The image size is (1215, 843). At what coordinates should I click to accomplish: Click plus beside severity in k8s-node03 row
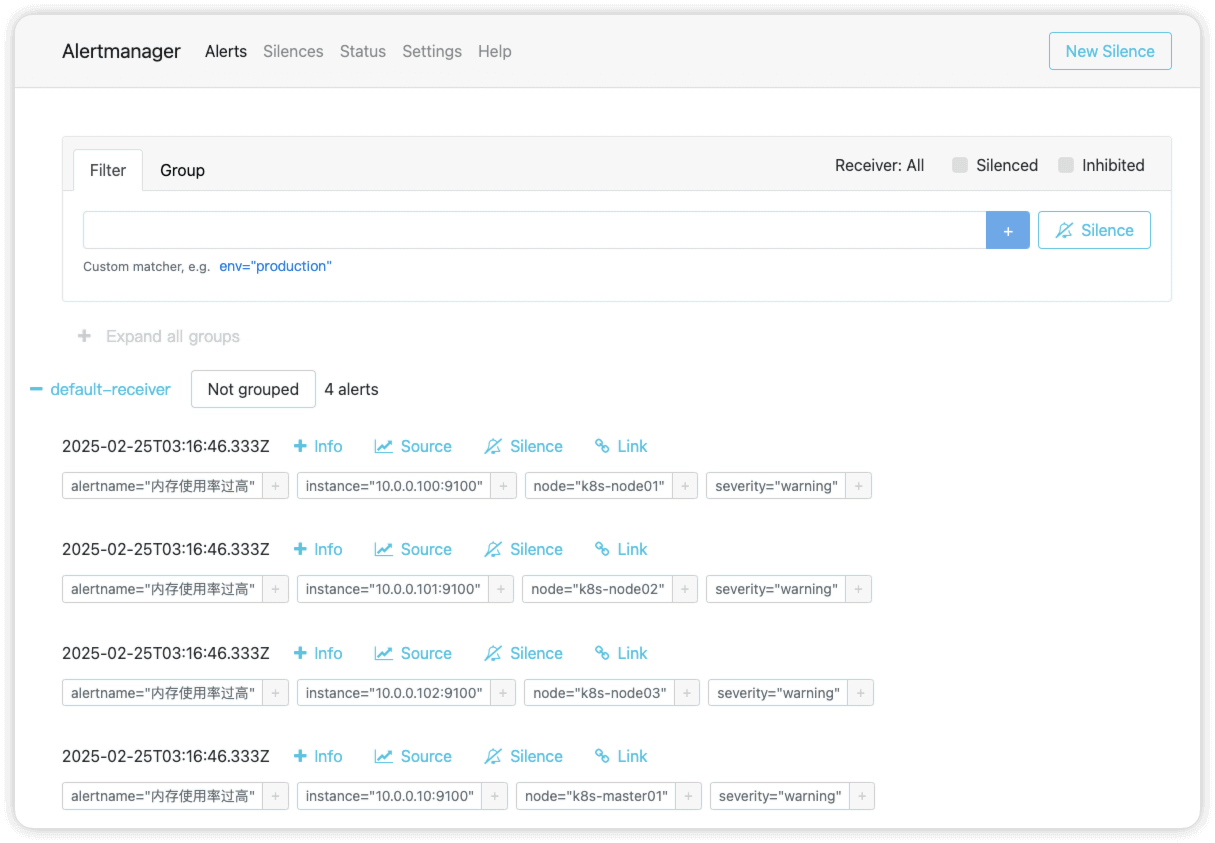click(x=861, y=693)
